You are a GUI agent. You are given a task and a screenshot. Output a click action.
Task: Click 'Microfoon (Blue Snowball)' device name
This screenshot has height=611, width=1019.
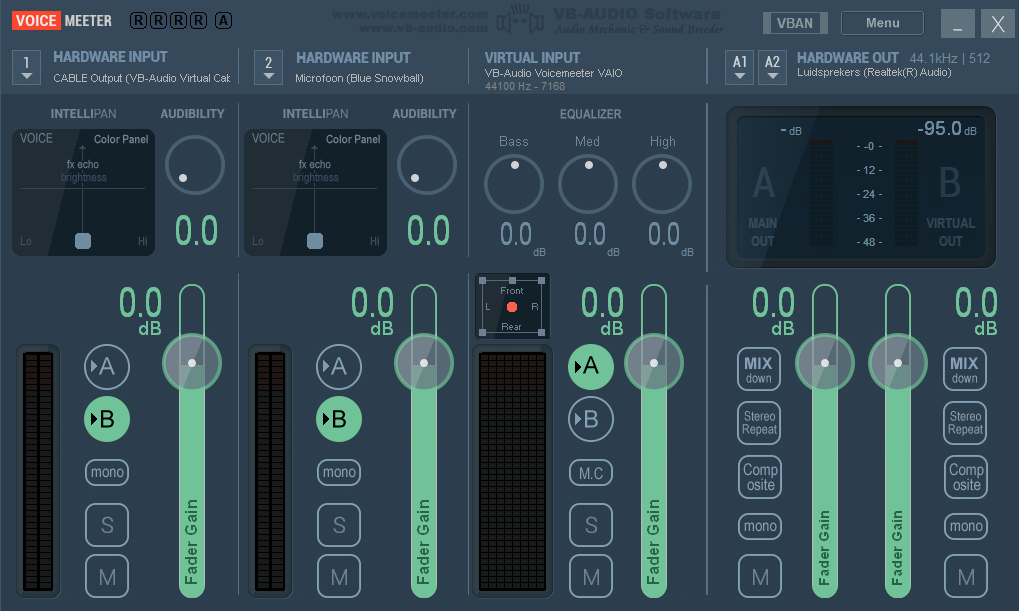tap(359, 78)
